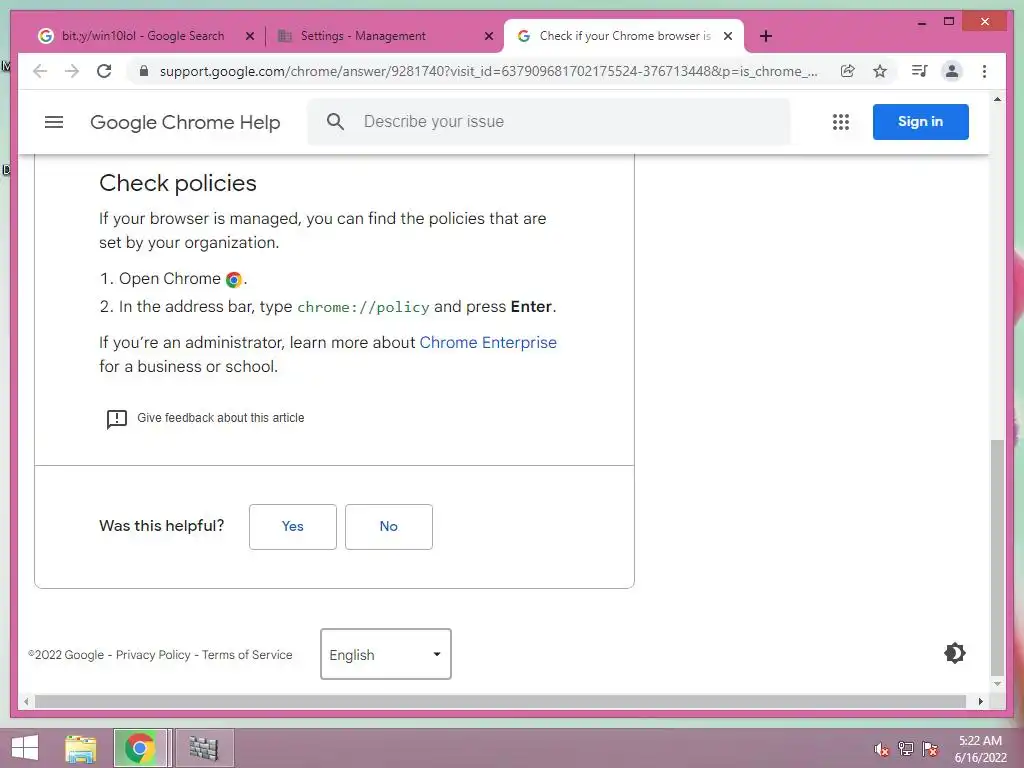Go back to previous page
Image resolution: width=1024 pixels, height=768 pixels.
40,71
